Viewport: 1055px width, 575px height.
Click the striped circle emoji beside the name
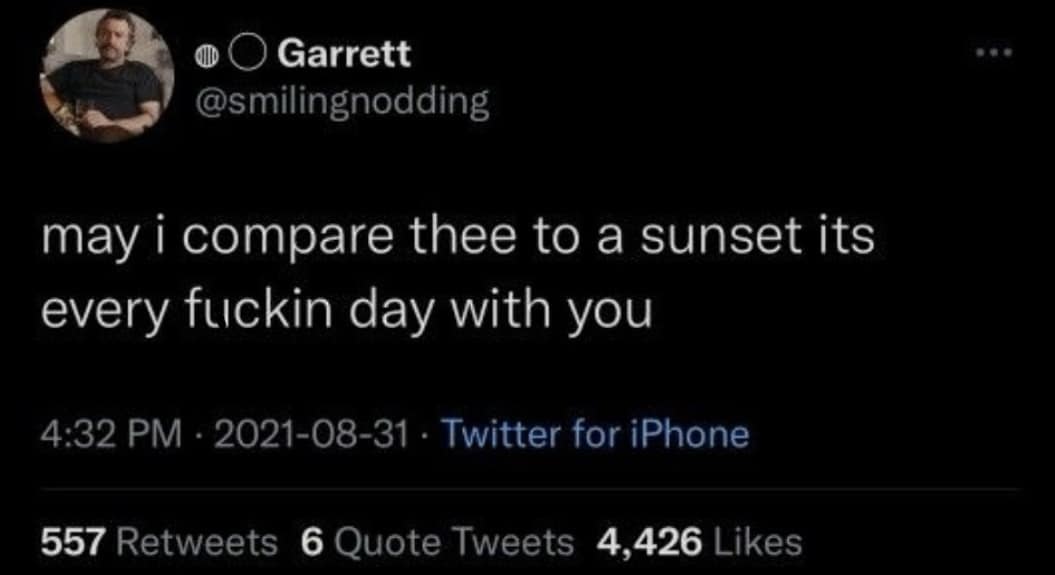tap(206, 57)
